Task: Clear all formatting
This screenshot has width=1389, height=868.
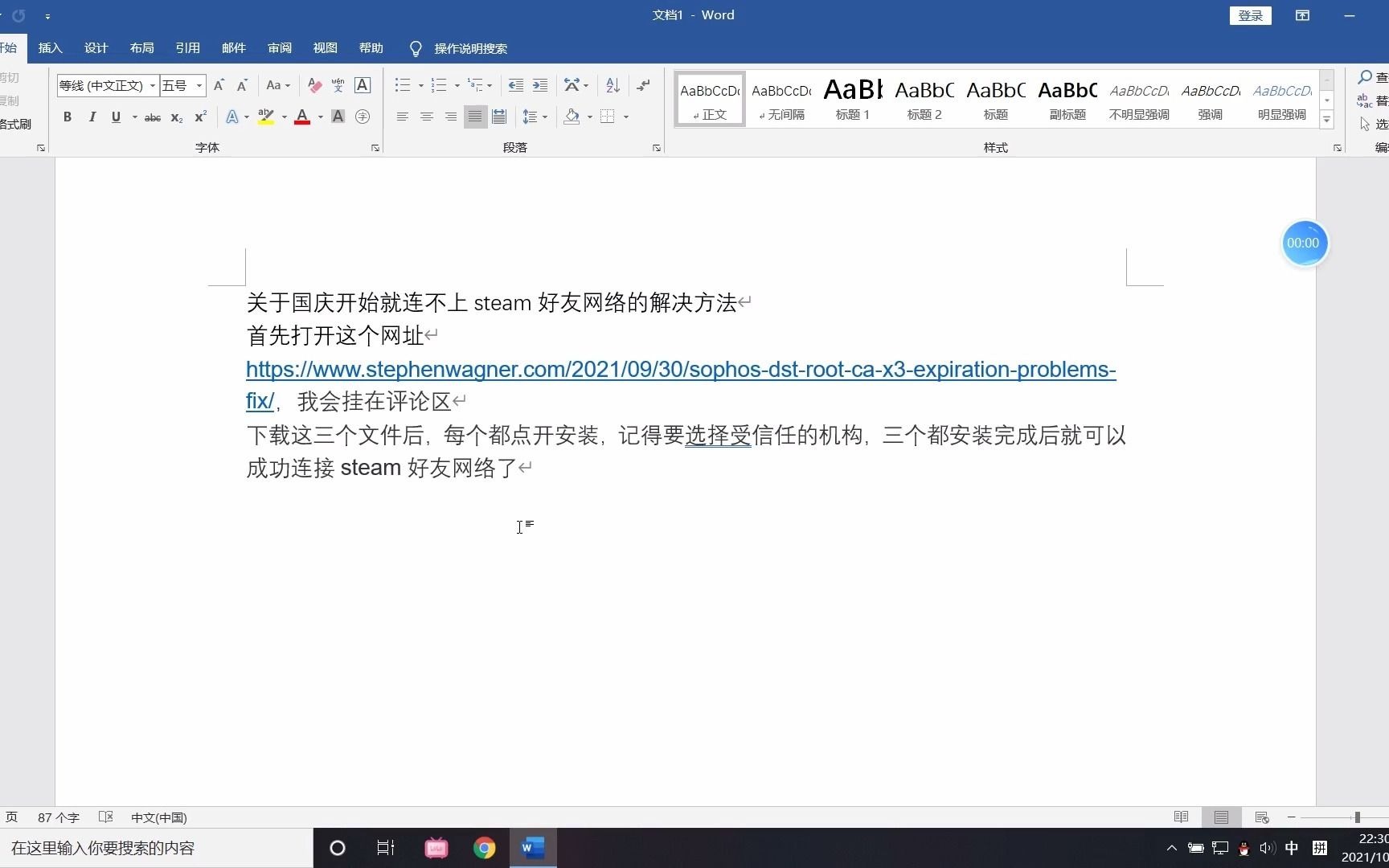Action: 313,85
